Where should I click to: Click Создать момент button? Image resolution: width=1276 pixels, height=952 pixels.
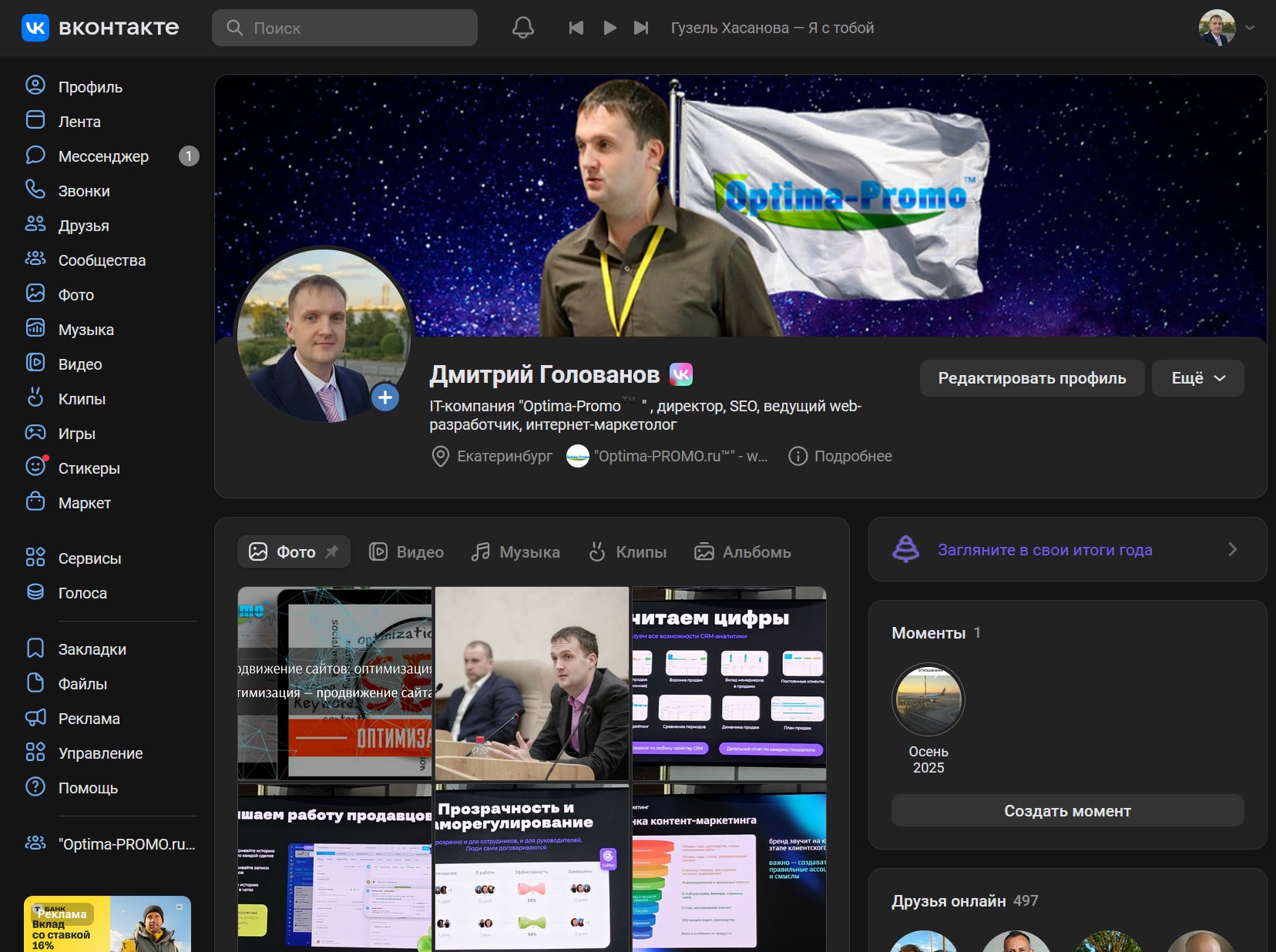point(1067,810)
